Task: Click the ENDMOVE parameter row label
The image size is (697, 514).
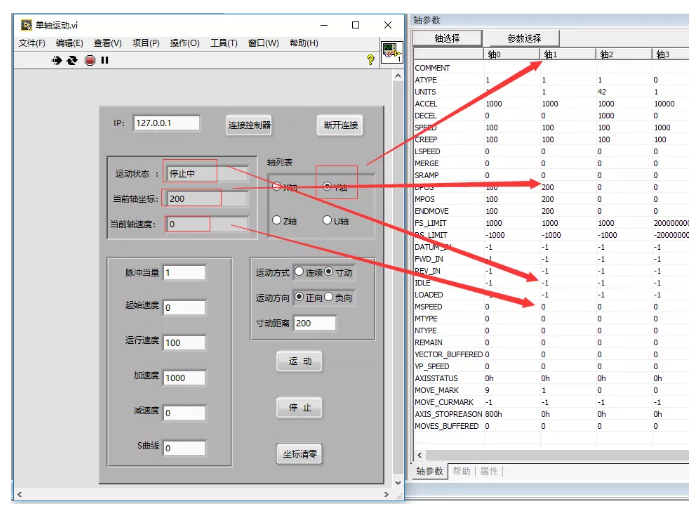Action: pyautogui.click(x=432, y=211)
